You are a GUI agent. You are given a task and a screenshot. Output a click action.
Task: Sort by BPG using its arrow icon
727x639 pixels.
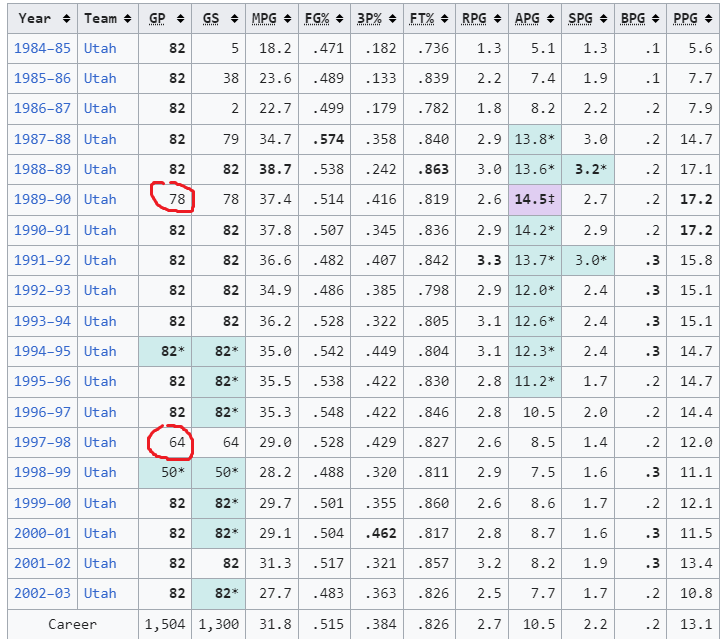click(656, 19)
